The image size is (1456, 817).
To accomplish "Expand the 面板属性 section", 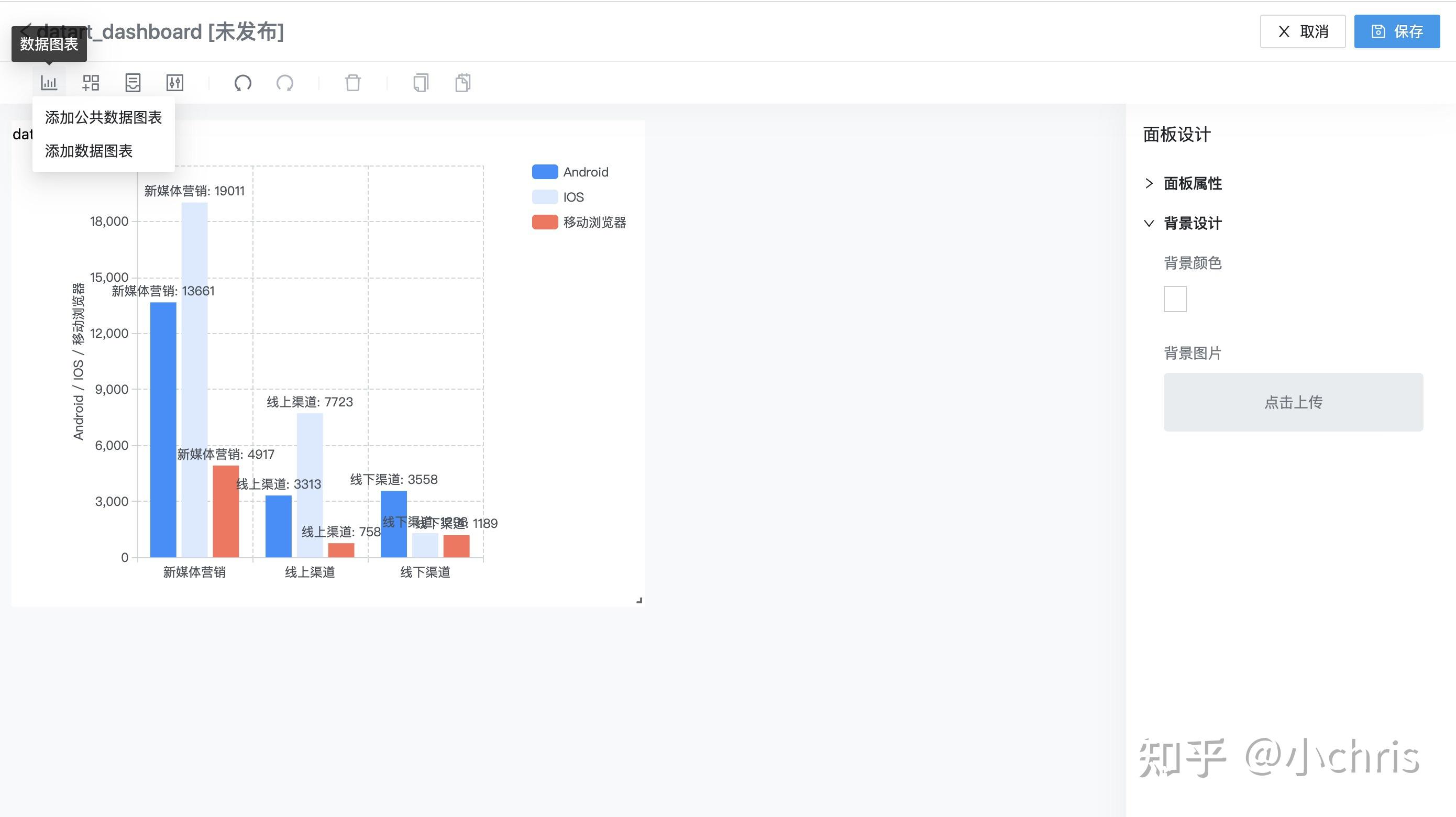I will click(x=1193, y=184).
